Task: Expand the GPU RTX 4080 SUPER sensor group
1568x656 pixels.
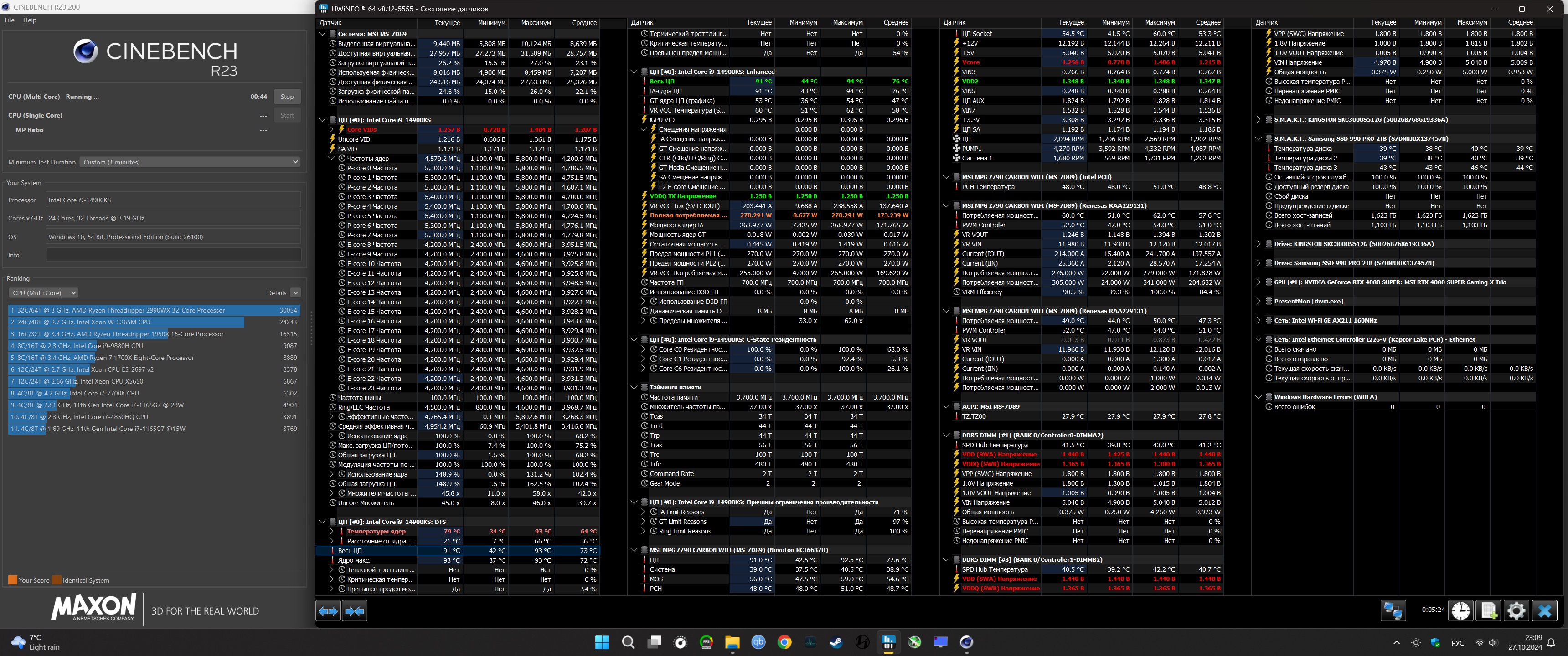Action: coord(1258,282)
